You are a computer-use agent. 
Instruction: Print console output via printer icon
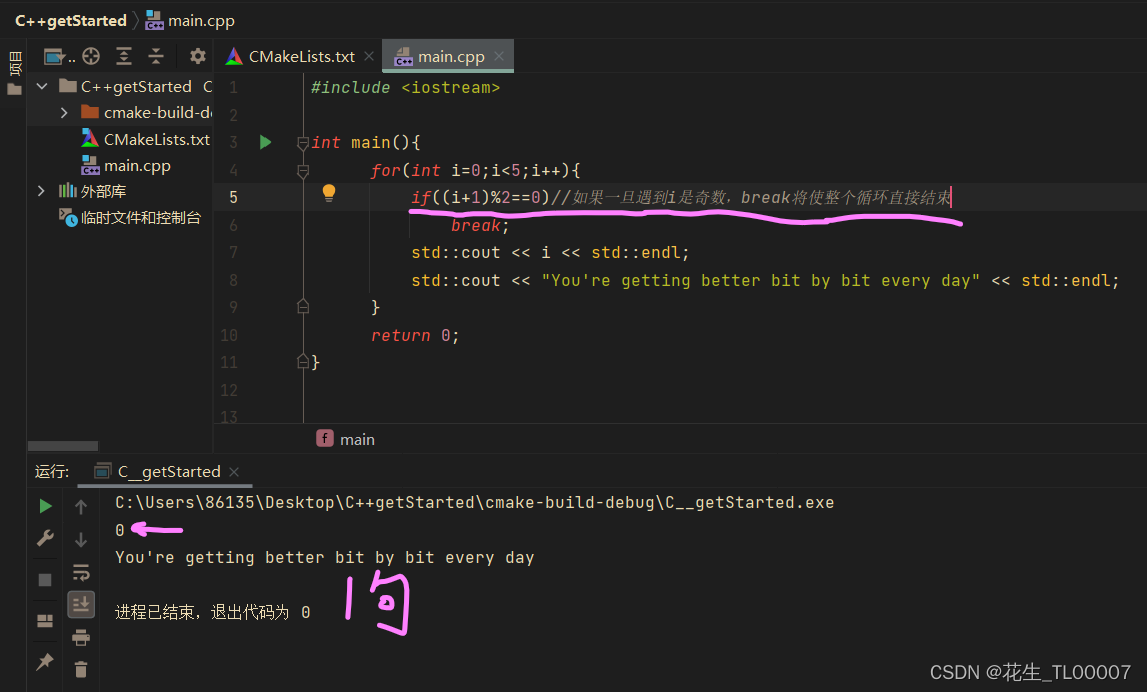(x=81, y=636)
